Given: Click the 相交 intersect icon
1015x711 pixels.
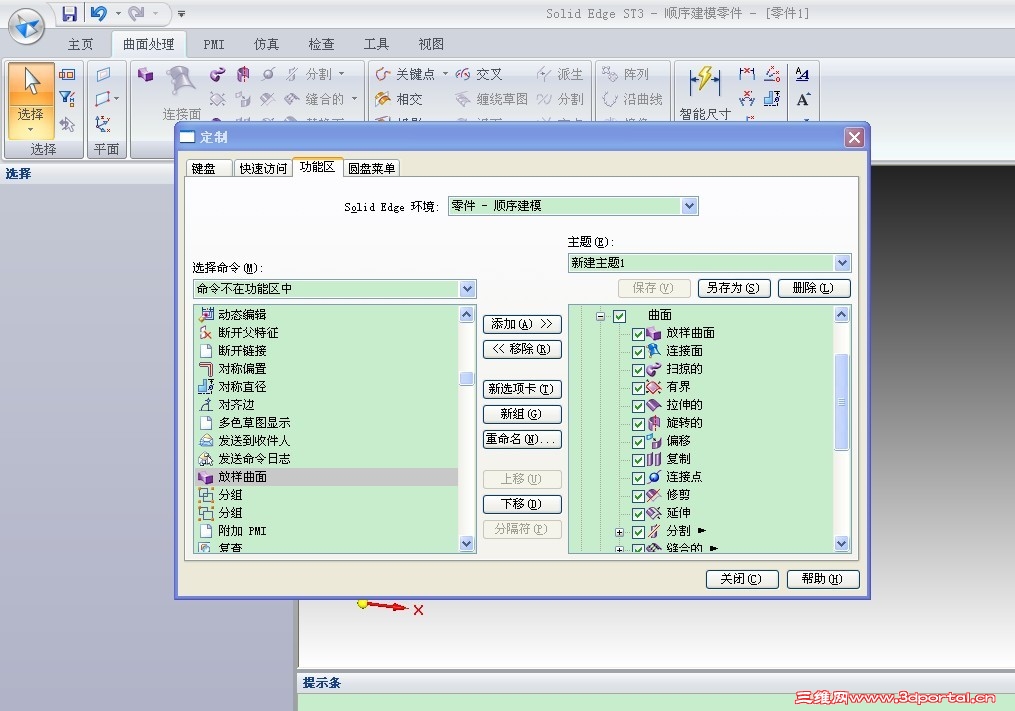Looking at the screenshot, I should (x=383, y=99).
